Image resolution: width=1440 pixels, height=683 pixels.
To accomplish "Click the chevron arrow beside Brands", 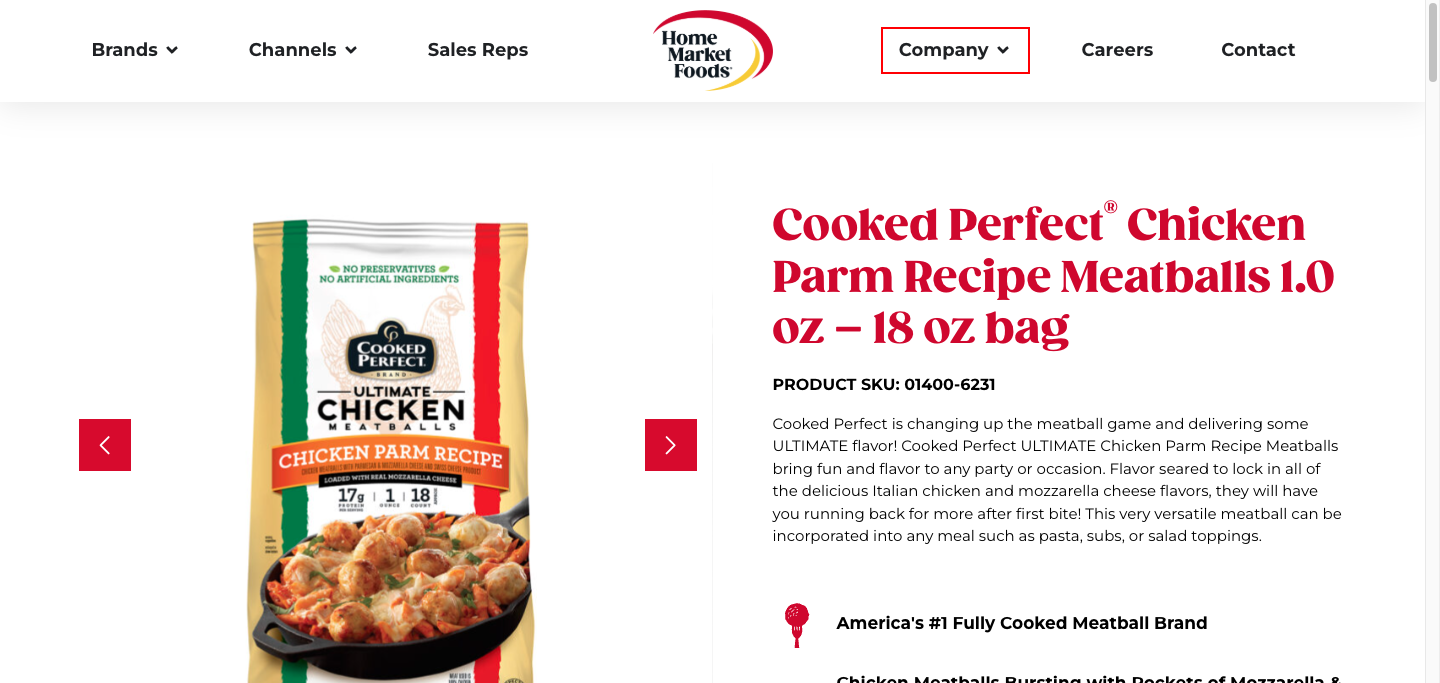I will pyautogui.click(x=172, y=50).
